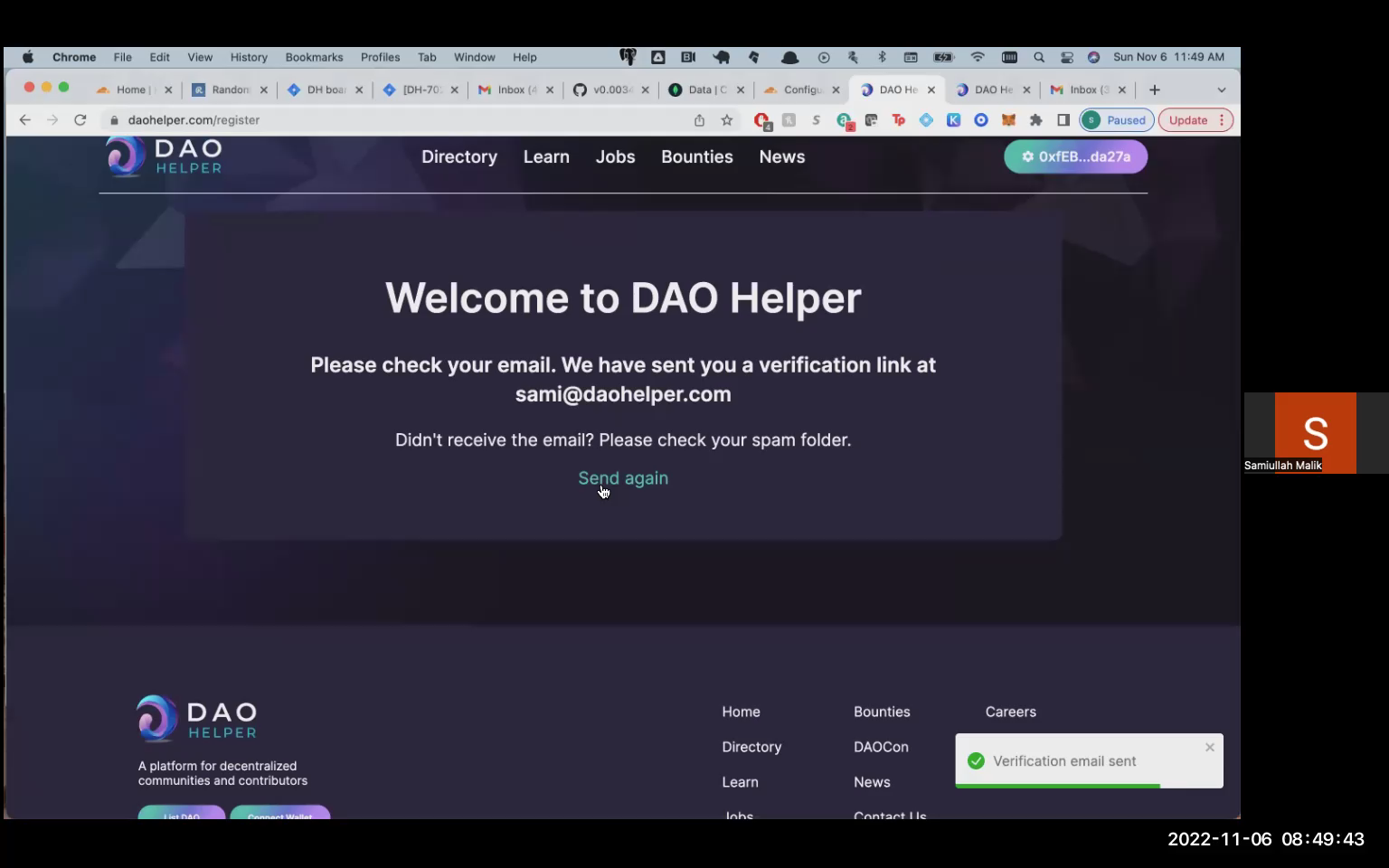Open the File menu
Screen dimensions: 1389x868
pyautogui.click(x=123, y=57)
